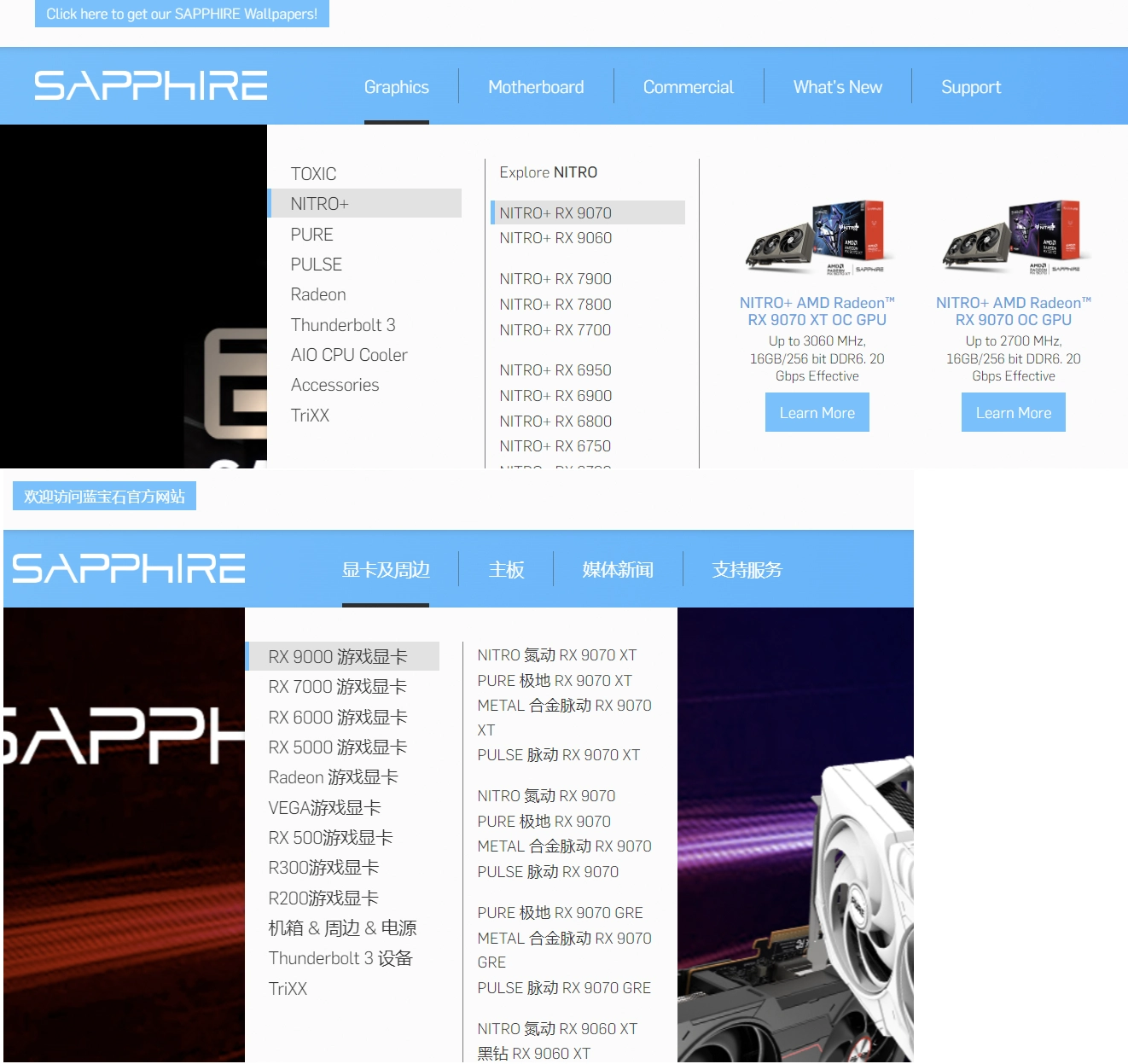Select R300游戏显卡 category
Screen dimensions: 1128x1064
coord(323,868)
